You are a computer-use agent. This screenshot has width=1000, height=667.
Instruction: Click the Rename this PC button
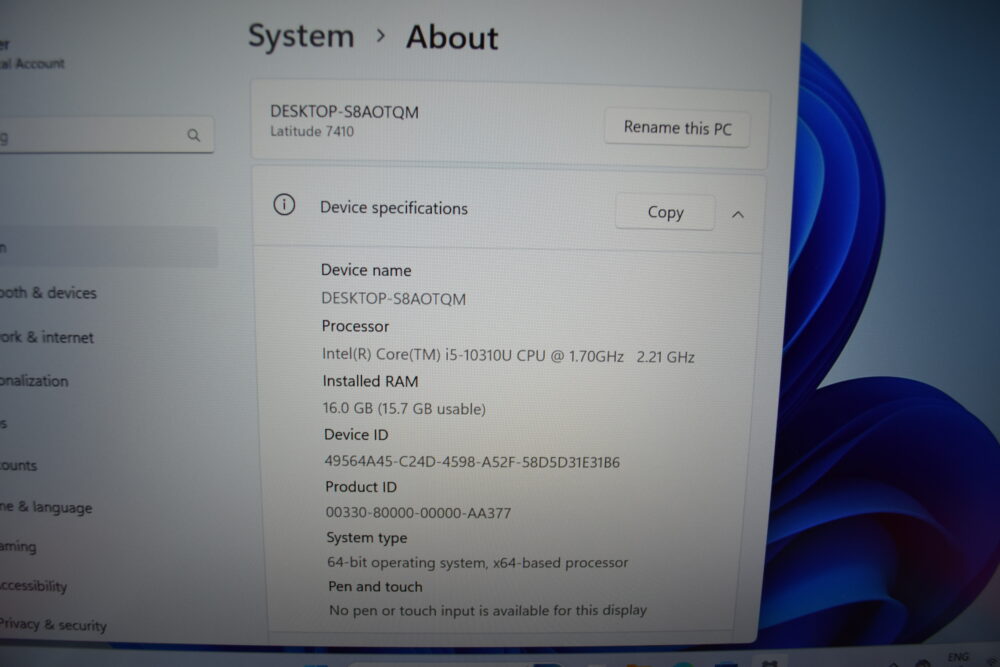677,128
